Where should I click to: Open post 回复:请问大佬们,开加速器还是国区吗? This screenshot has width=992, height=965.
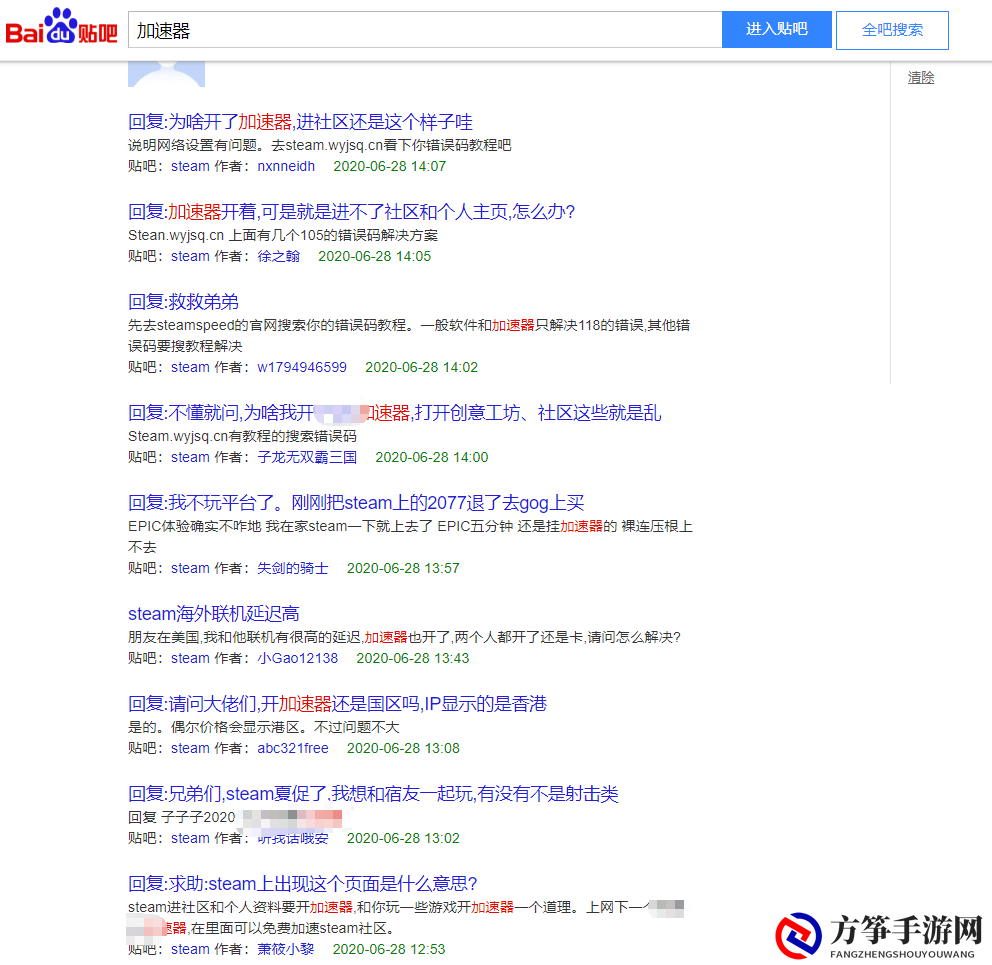pyautogui.click(x=337, y=703)
